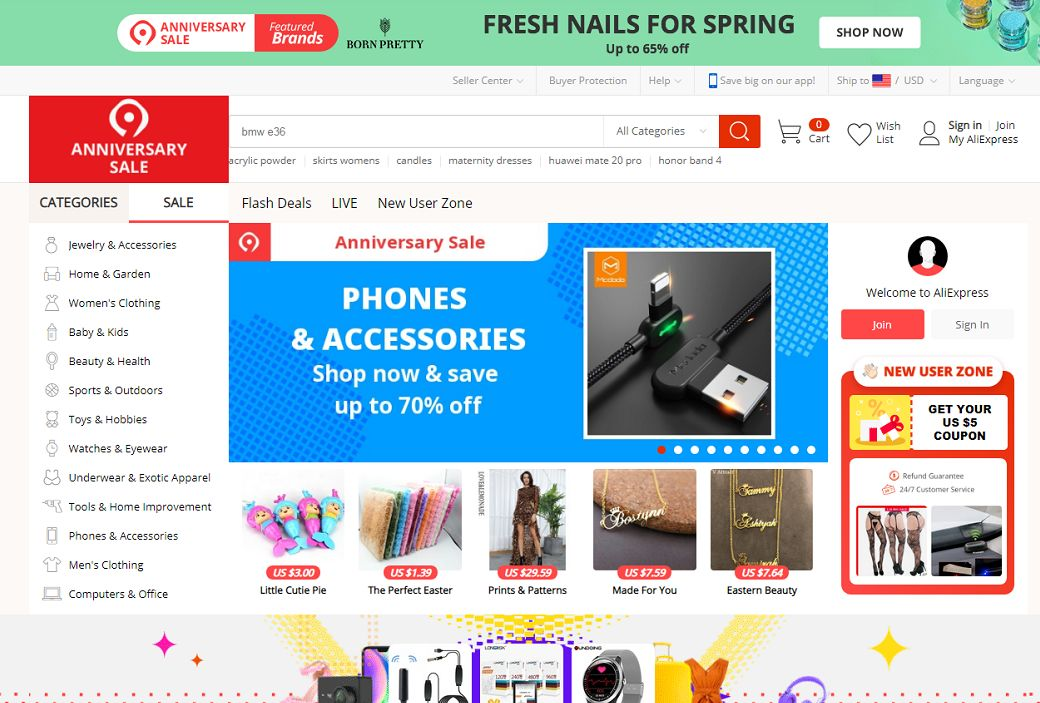This screenshot has width=1040, height=703.
Task: Open the shopping cart icon
Action: (x=789, y=132)
